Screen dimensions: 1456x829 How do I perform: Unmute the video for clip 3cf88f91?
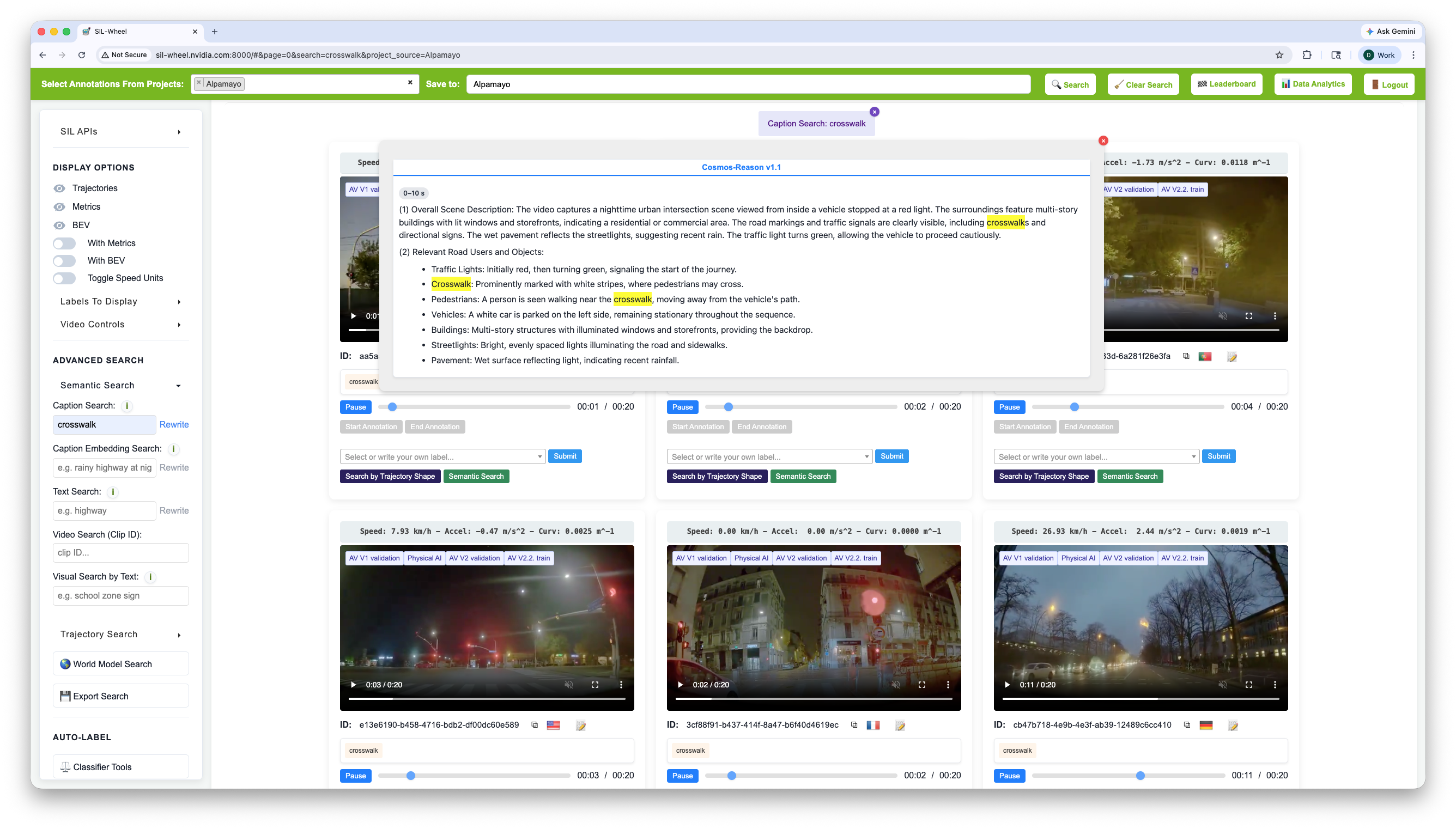(895, 684)
